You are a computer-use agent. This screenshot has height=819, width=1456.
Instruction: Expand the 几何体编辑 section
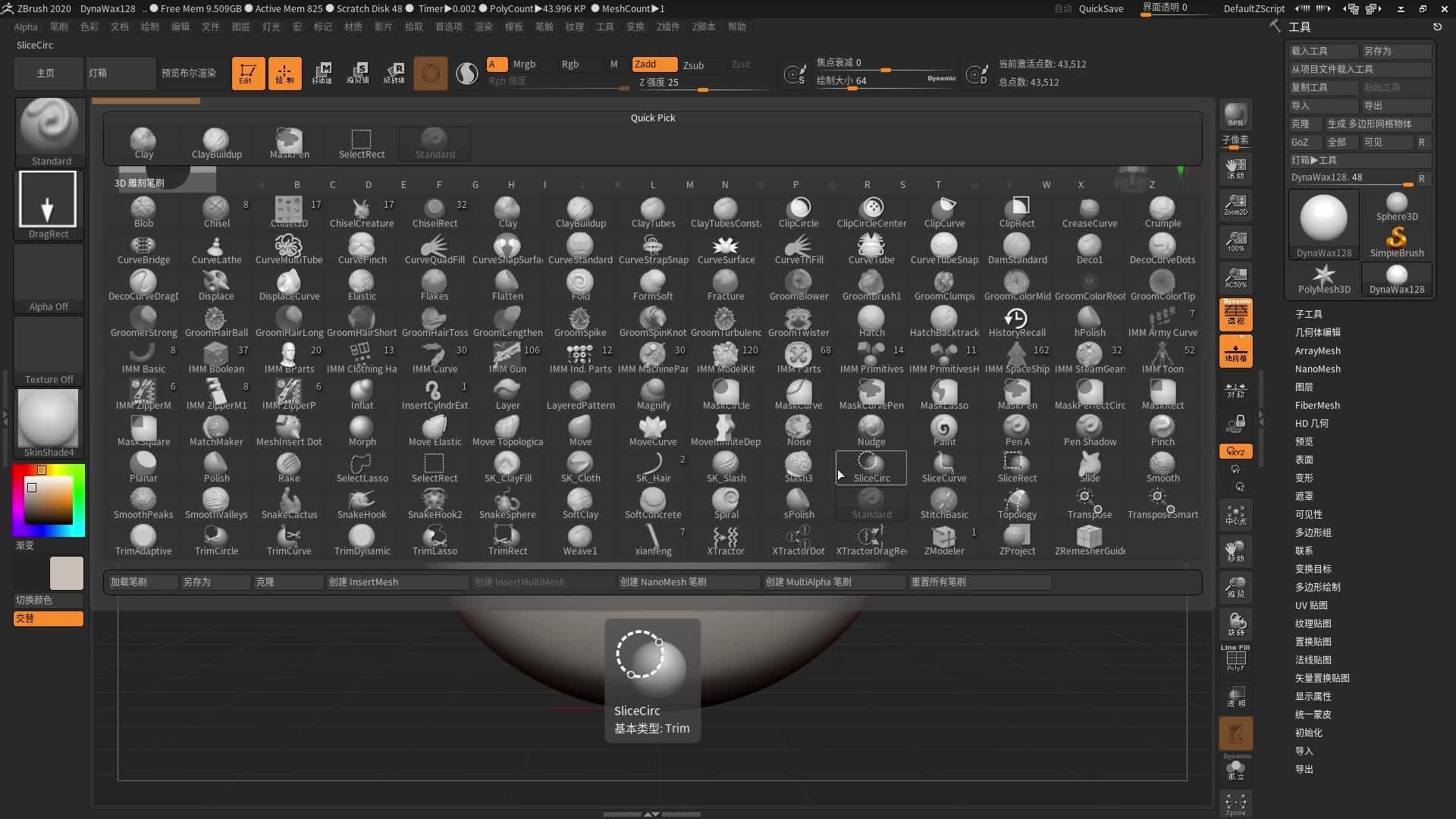tap(1317, 332)
